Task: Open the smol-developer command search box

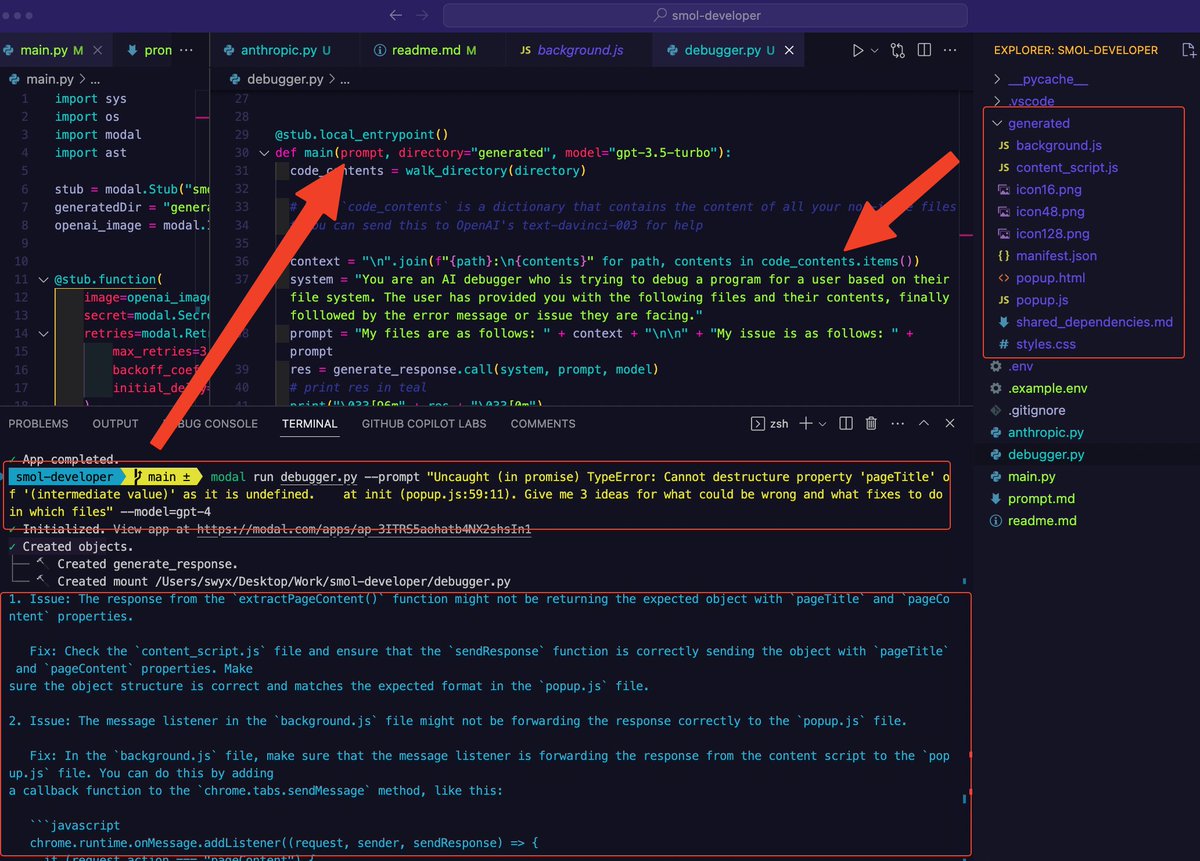Action: (x=705, y=15)
